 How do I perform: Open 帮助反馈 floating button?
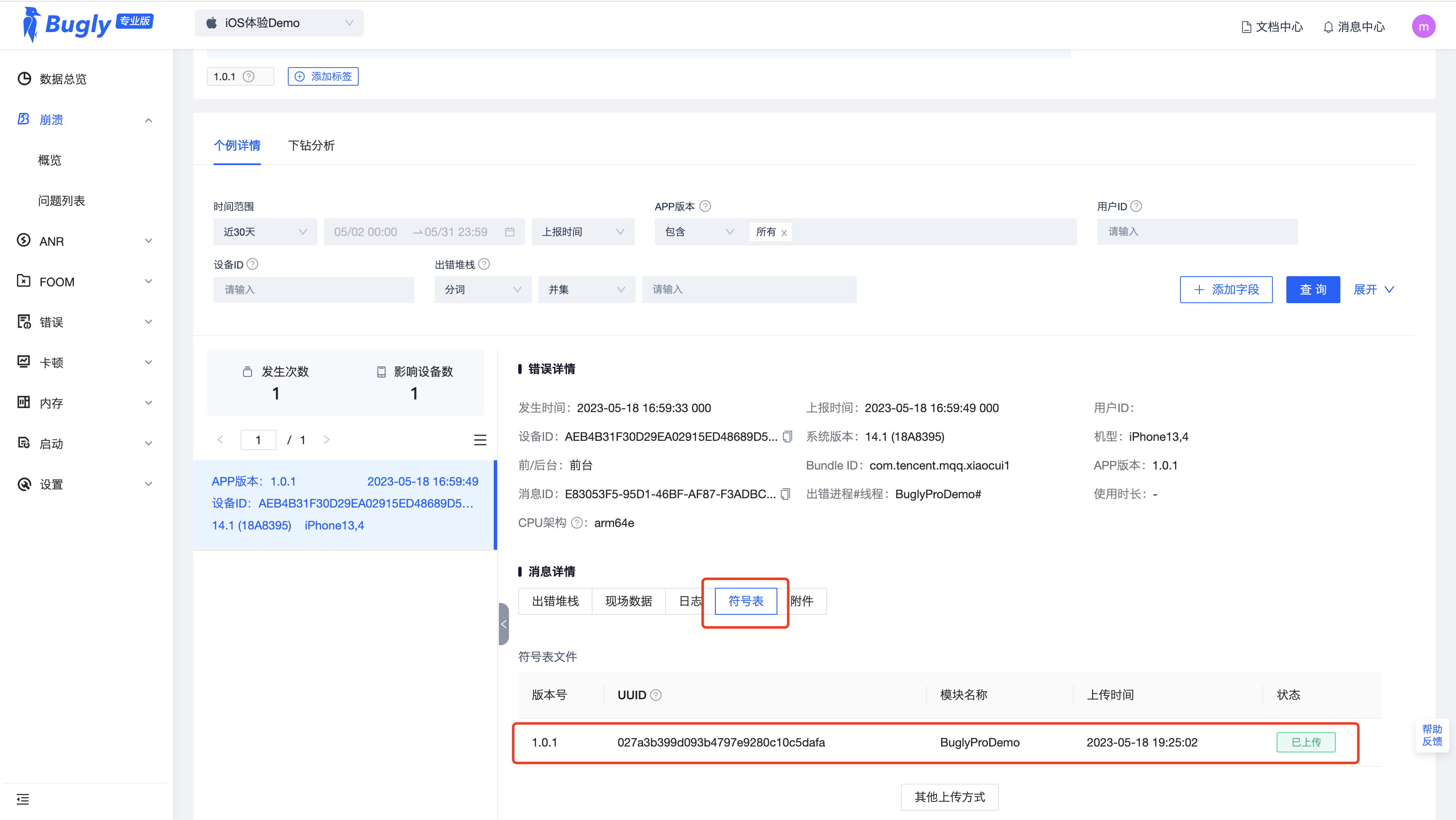[1432, 736]
